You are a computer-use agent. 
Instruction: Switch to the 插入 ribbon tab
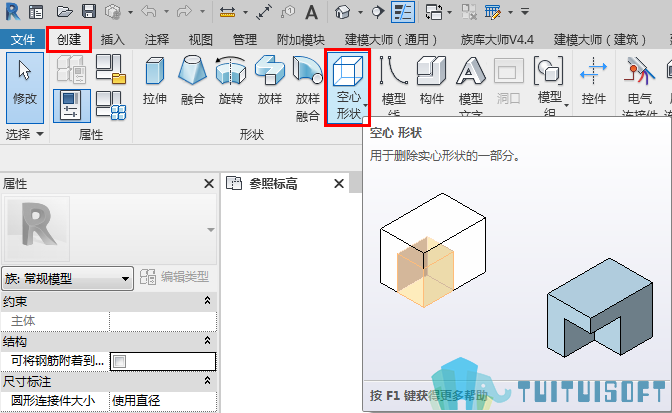[112, 39]
